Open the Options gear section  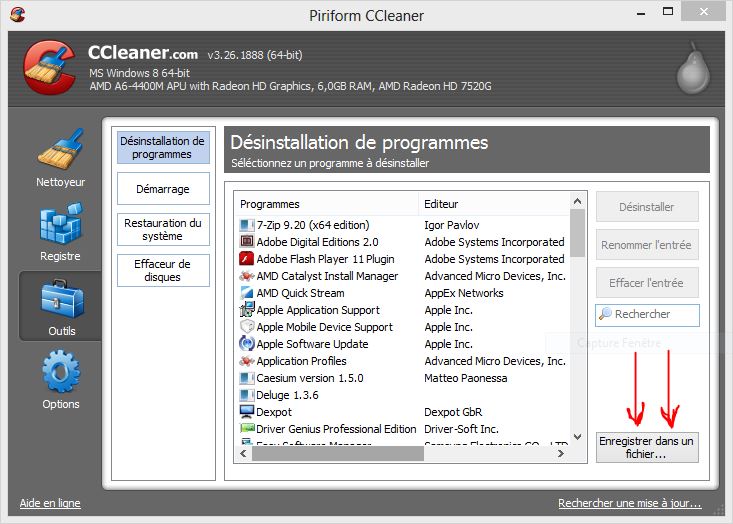tap(61, 380)
